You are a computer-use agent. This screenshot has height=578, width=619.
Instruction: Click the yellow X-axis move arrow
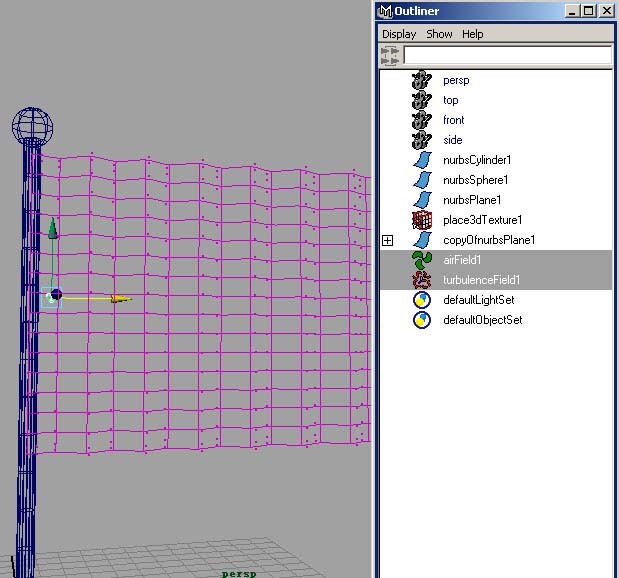point(120,299)
